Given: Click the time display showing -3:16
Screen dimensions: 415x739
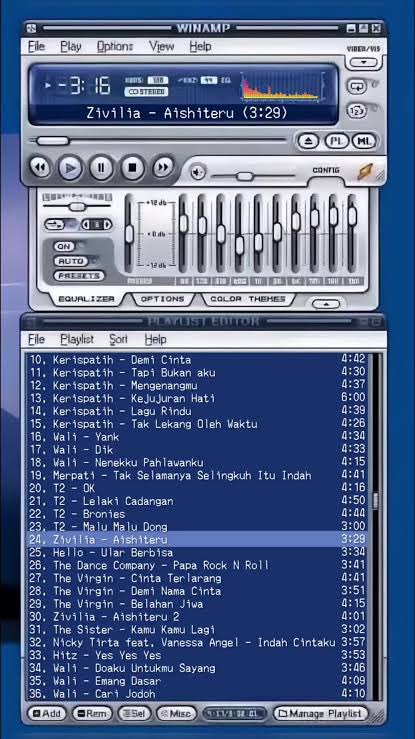Looking at the screenshot, I should tap(84, 86).
